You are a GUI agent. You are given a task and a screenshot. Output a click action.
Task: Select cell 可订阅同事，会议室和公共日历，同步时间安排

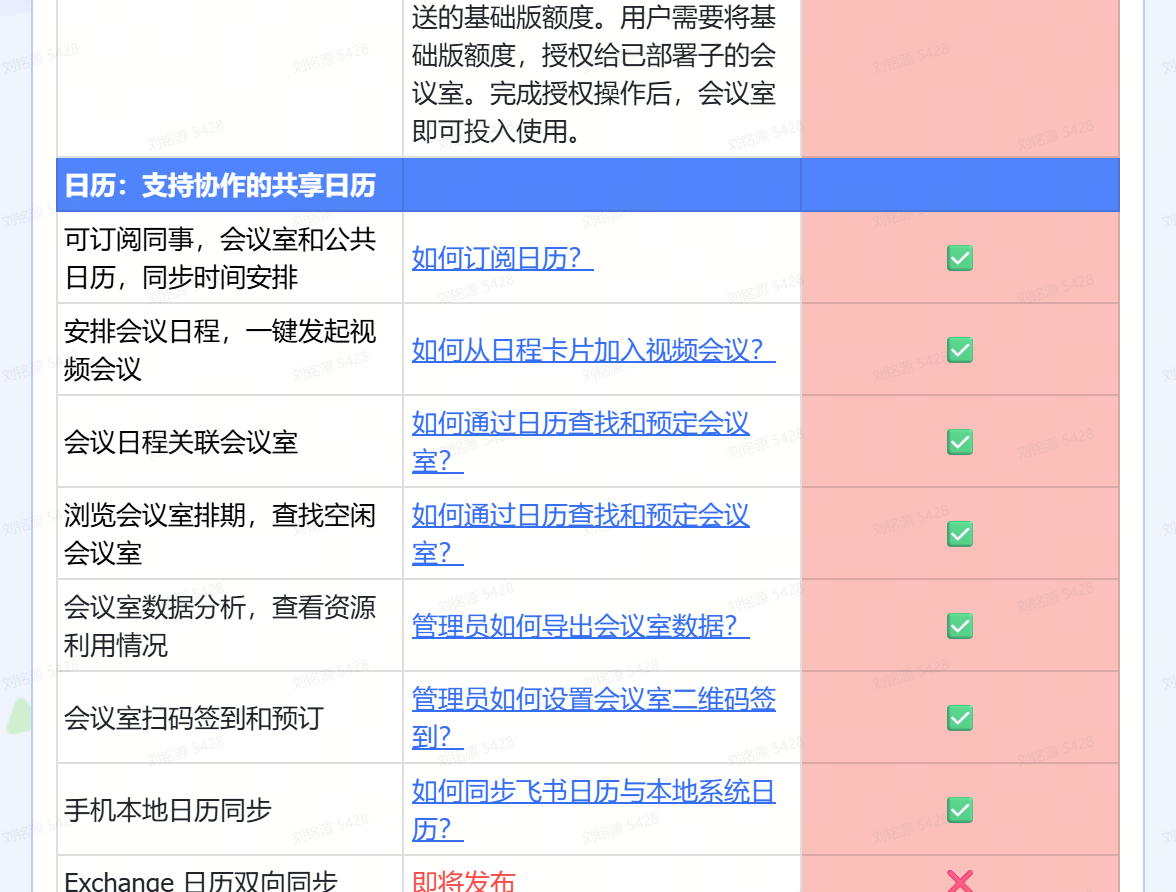(x=230, y=258)
